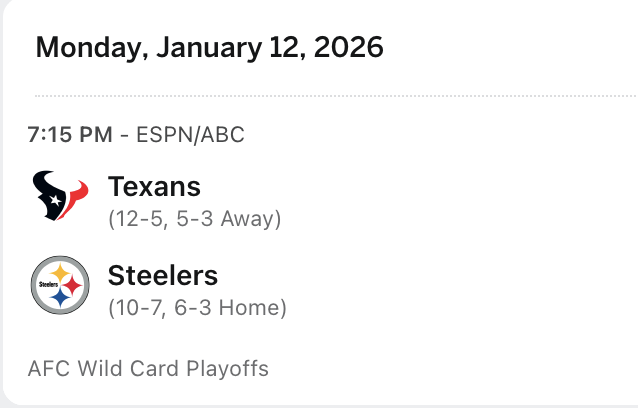The width and height of the screenshot is (638, 408).
Task: Click the small Steelers wordmark inside the logo
Action: [x=47, y=285]
